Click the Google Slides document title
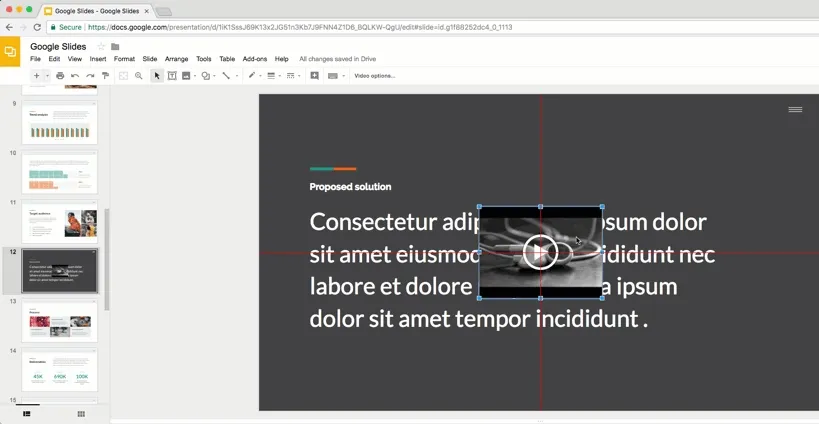The height and width of the screenshot is (424, 819). 58,46
